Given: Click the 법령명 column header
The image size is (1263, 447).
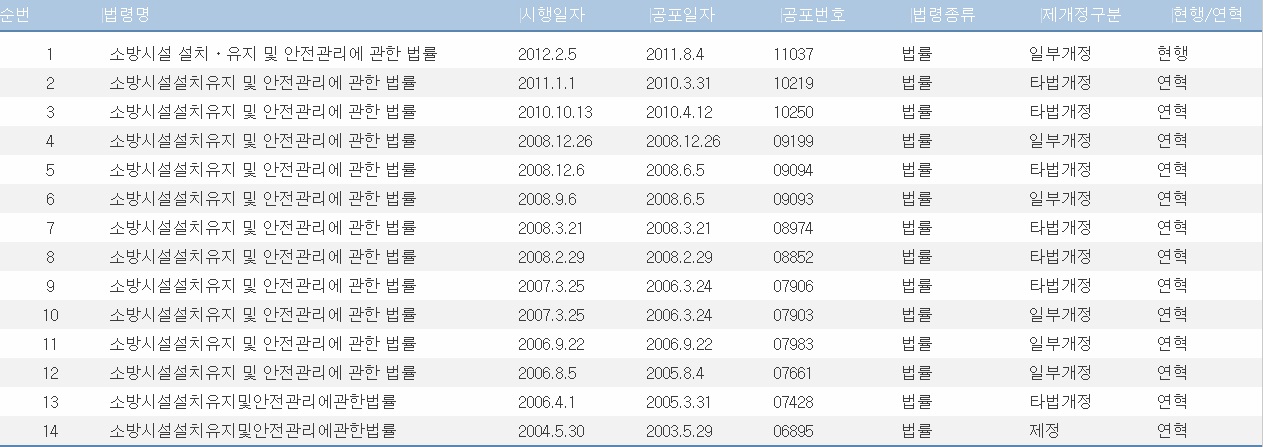Looking at the screenshot, I should (x=128, y=15).
